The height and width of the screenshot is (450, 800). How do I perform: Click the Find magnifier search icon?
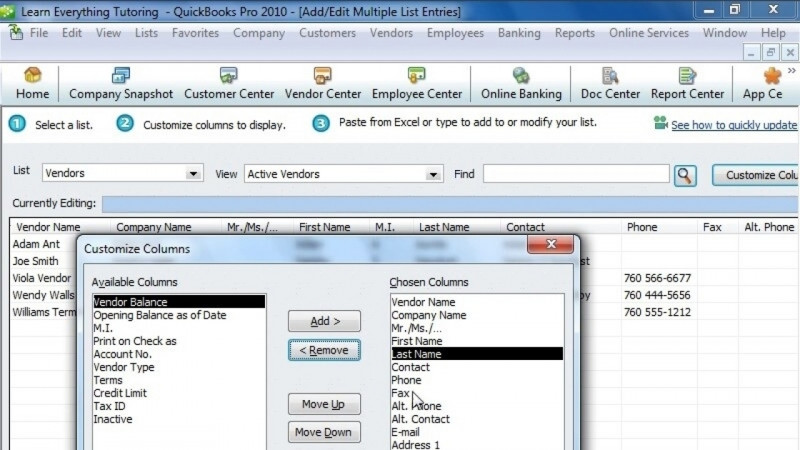click(x=685, y=176)
